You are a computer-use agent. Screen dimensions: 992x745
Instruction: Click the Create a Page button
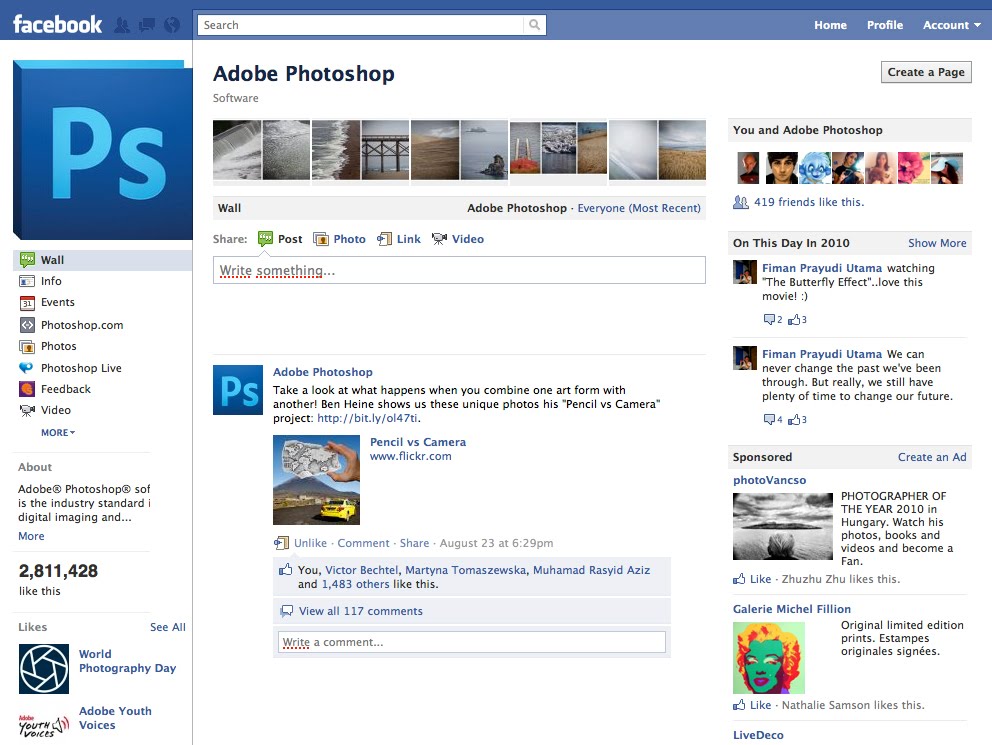926,72
